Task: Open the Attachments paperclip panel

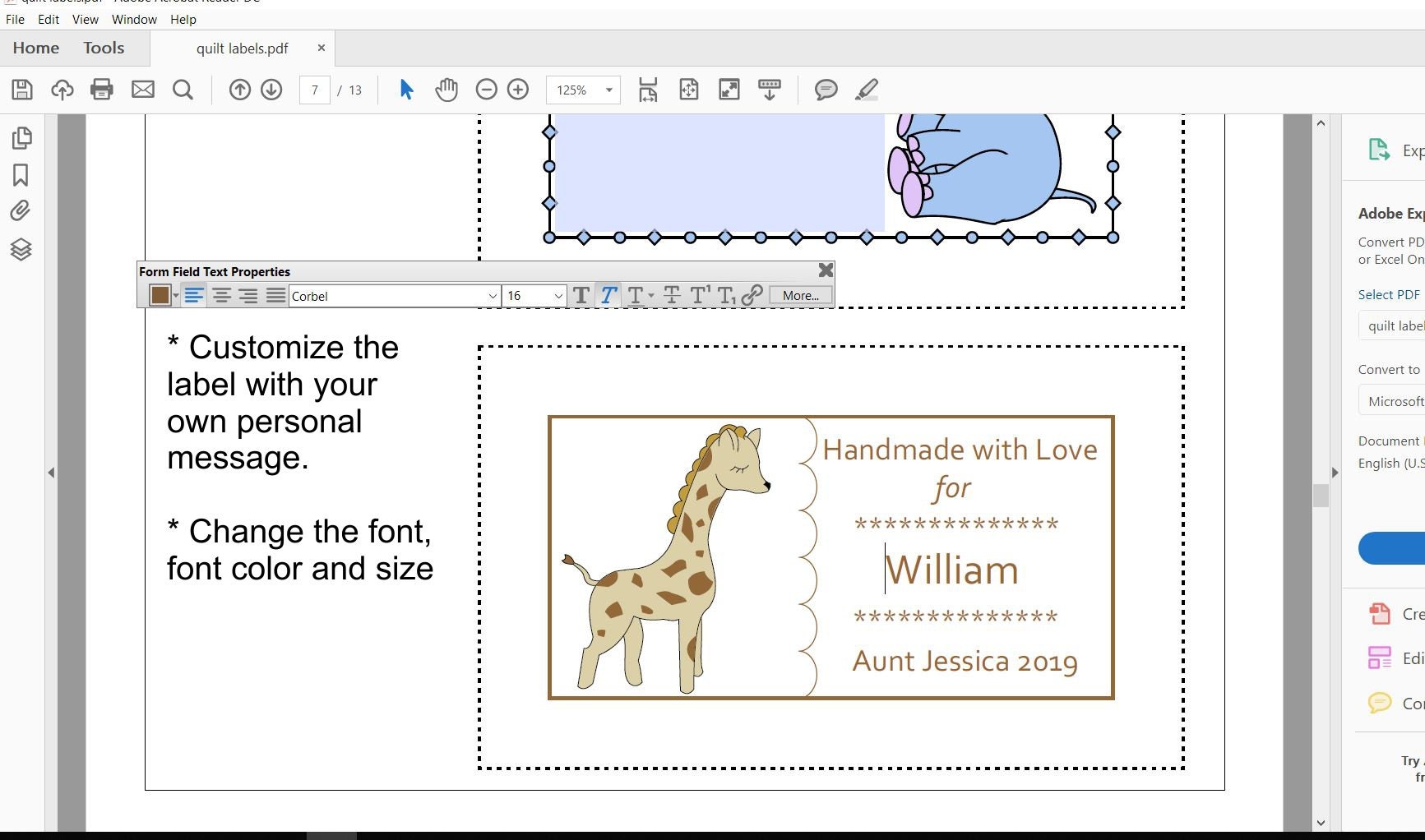Action: click(x=21, y=211)
